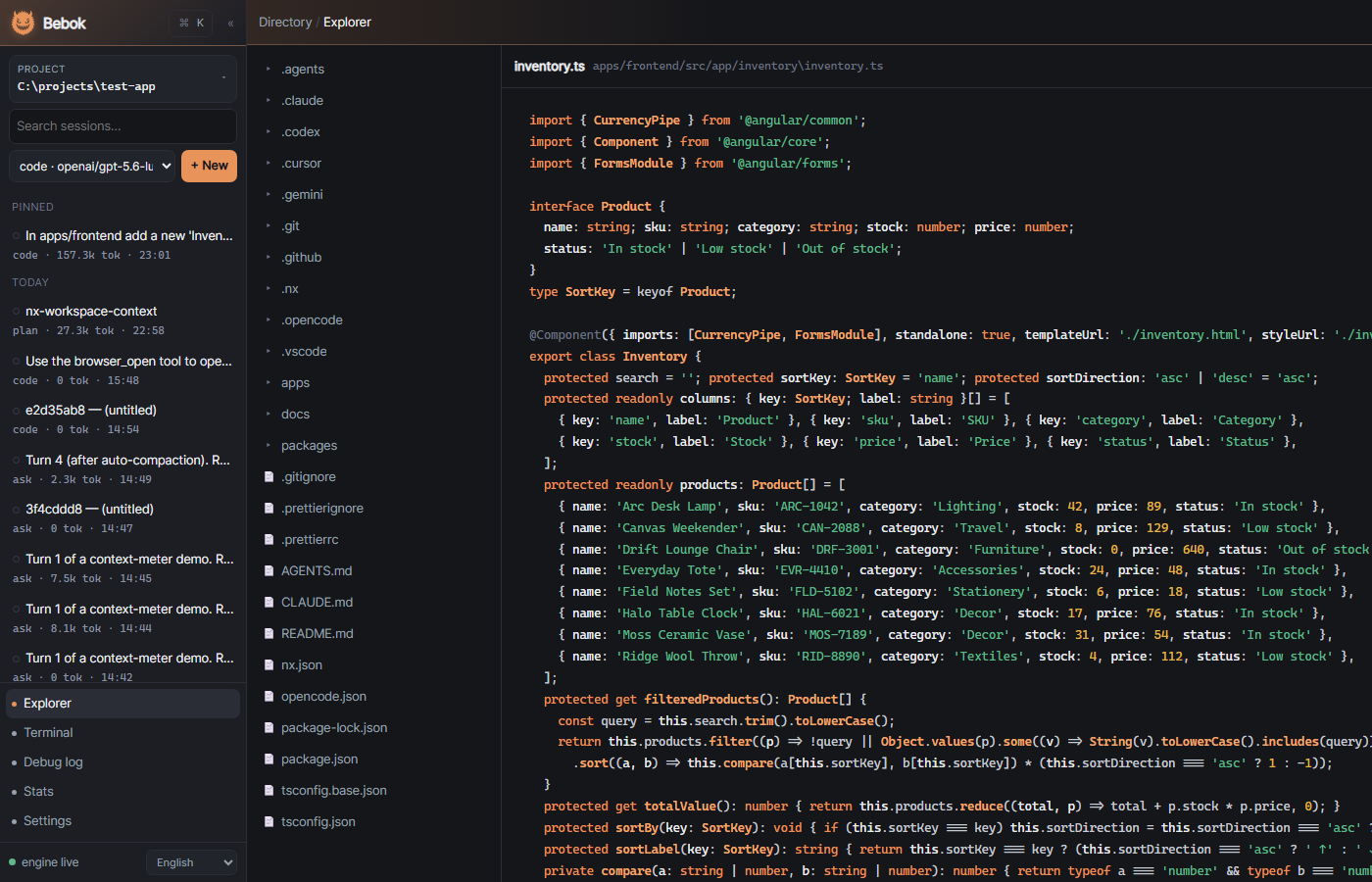Switch to the Terminal view
The image size is (1372, 882).
122,733
